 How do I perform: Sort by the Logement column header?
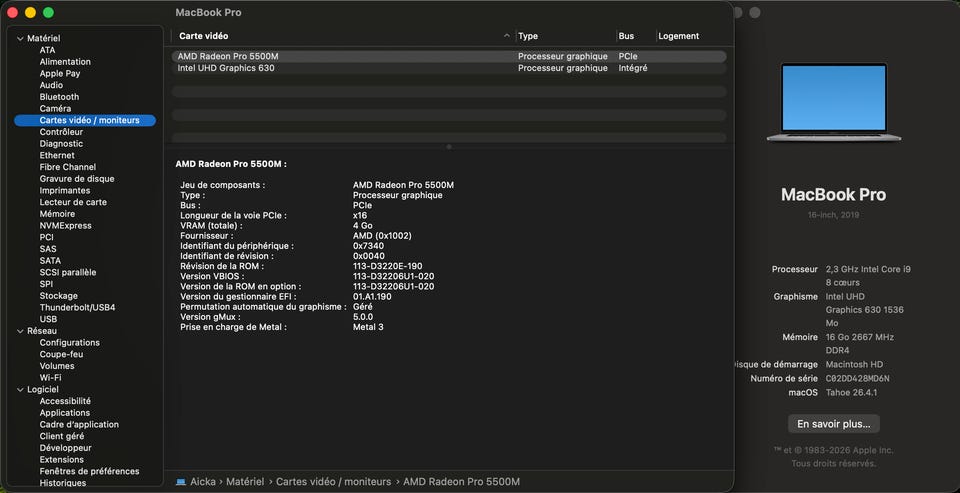(678, 36)
